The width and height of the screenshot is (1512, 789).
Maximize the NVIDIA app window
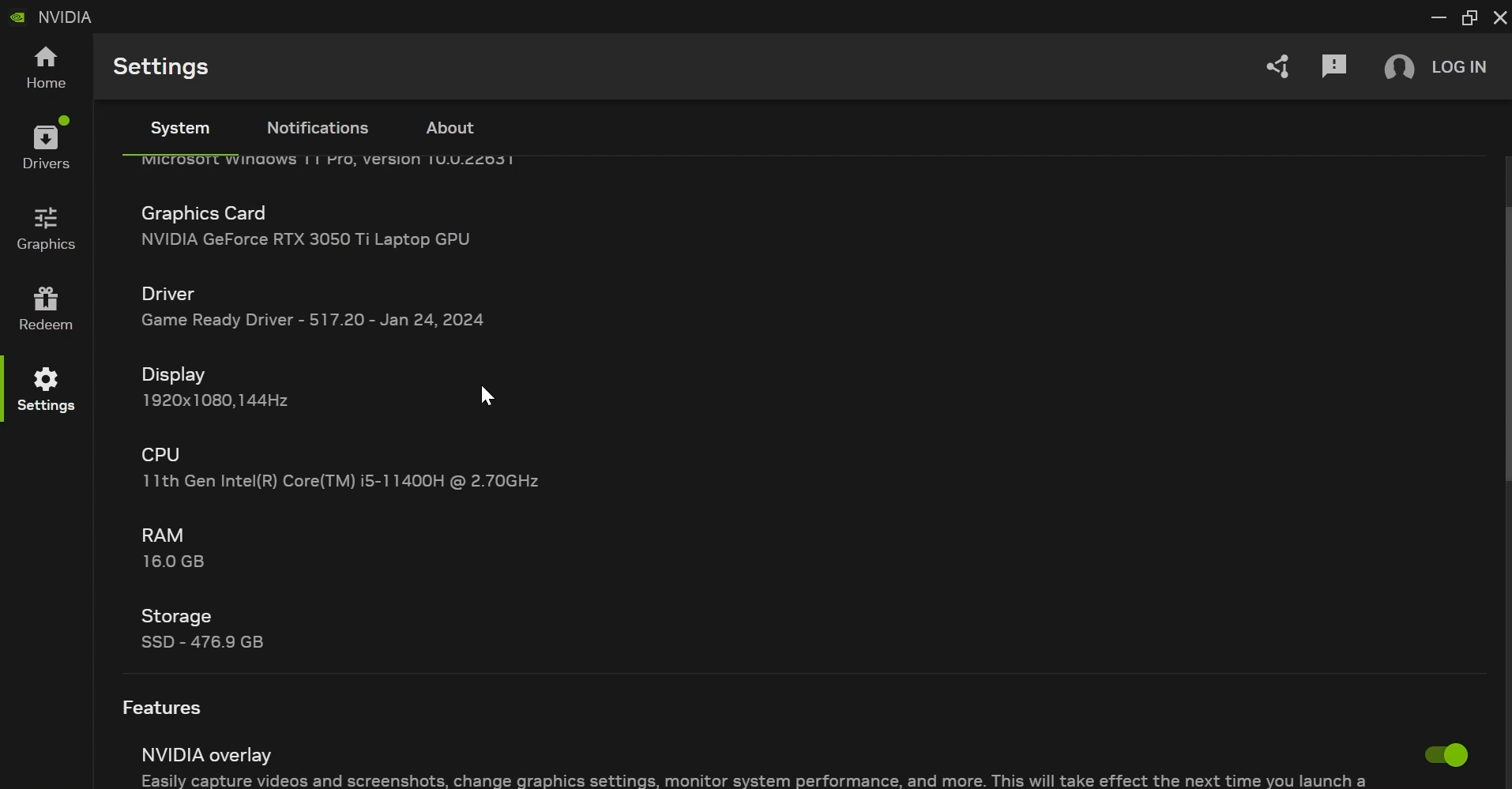tap(1469, 17)
